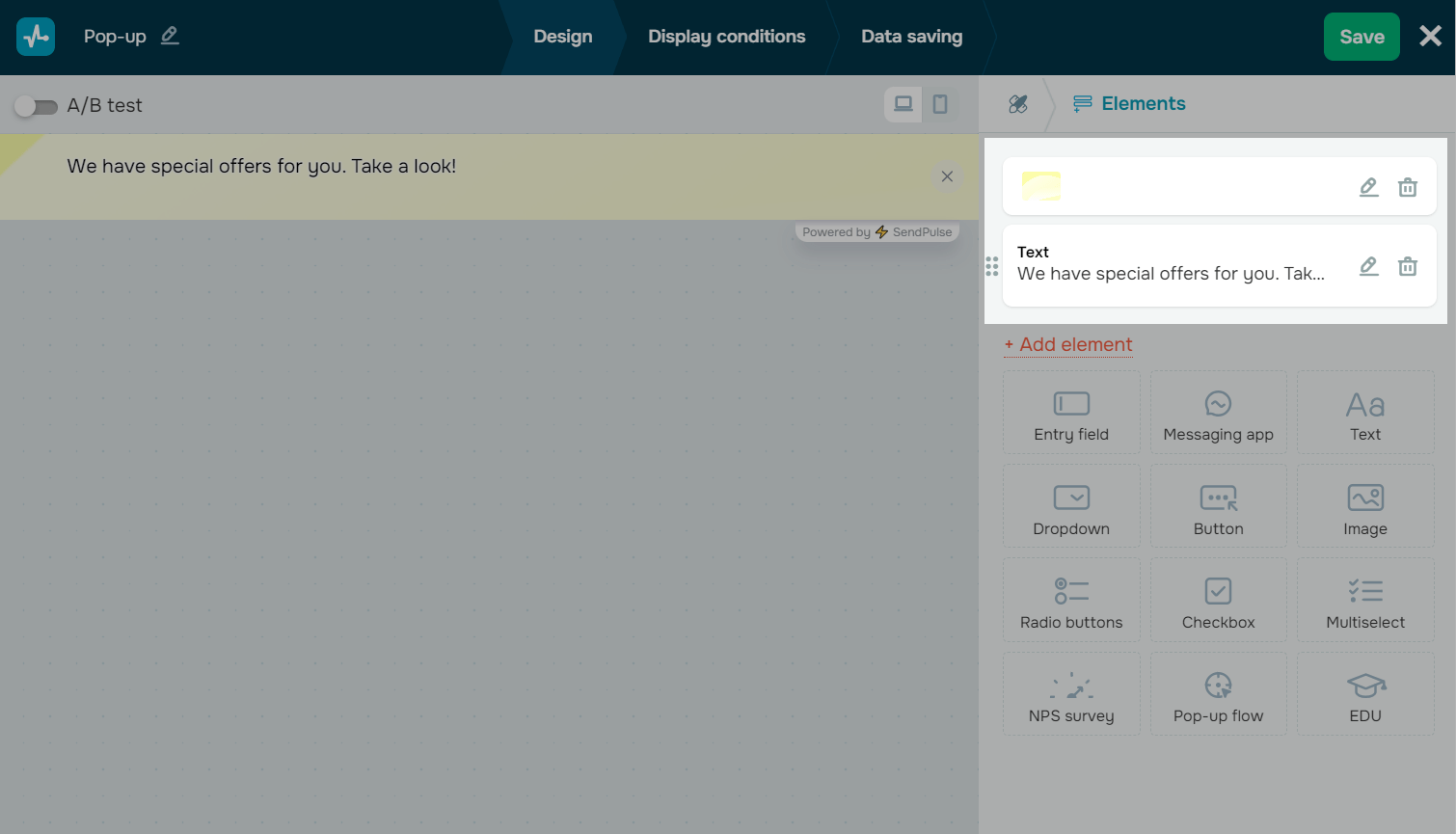Close the pop-up preview banner

[947, 176]
